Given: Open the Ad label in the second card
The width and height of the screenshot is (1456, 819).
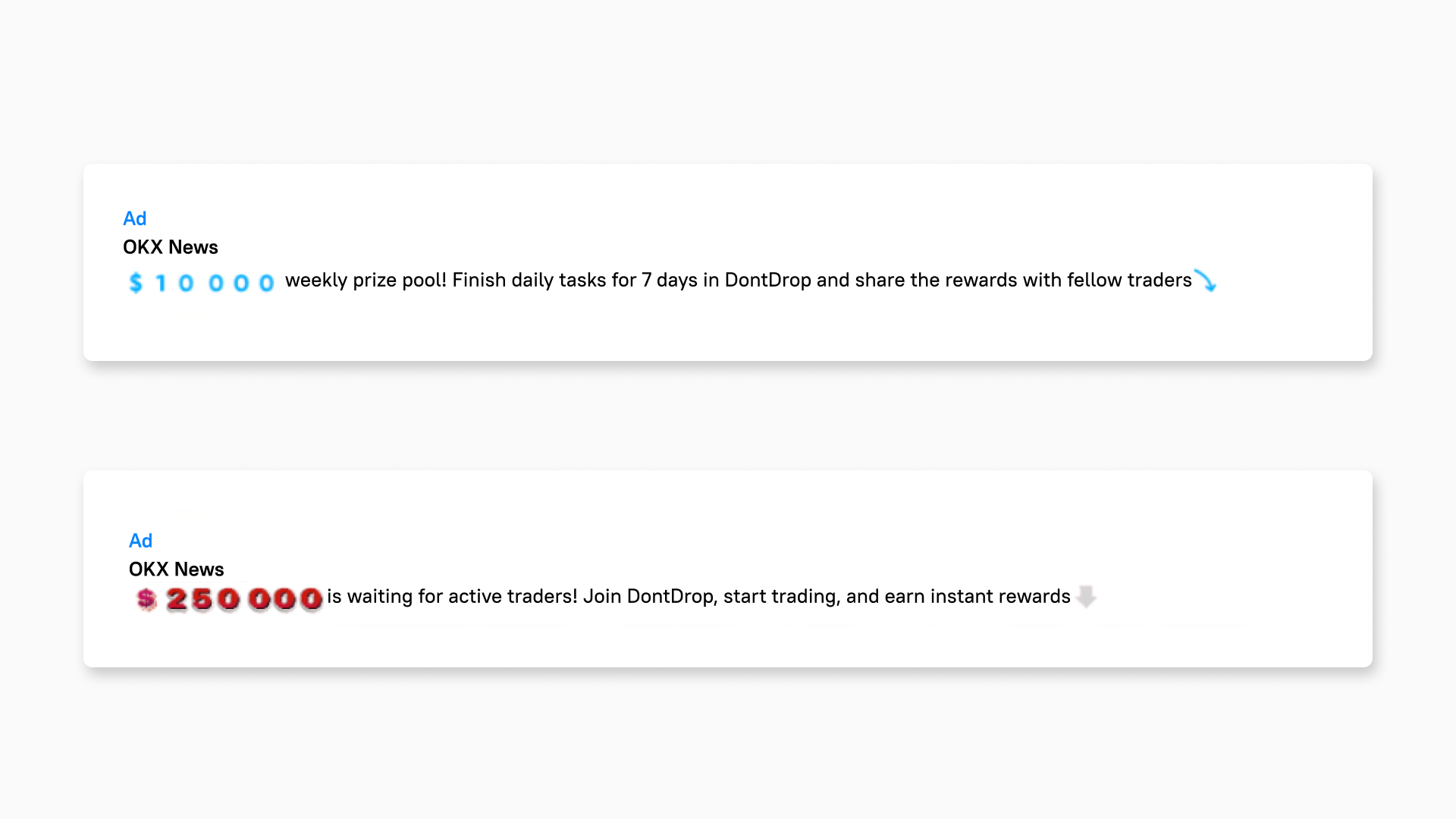Looking at the screenshot, I should tap(140, 541).
